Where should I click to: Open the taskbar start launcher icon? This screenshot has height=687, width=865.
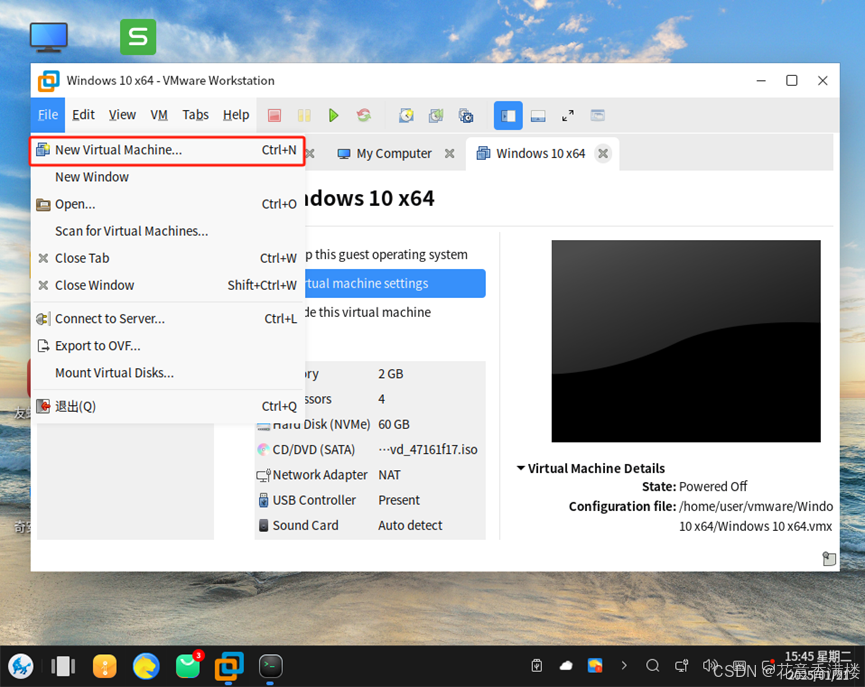pos(21,666)
